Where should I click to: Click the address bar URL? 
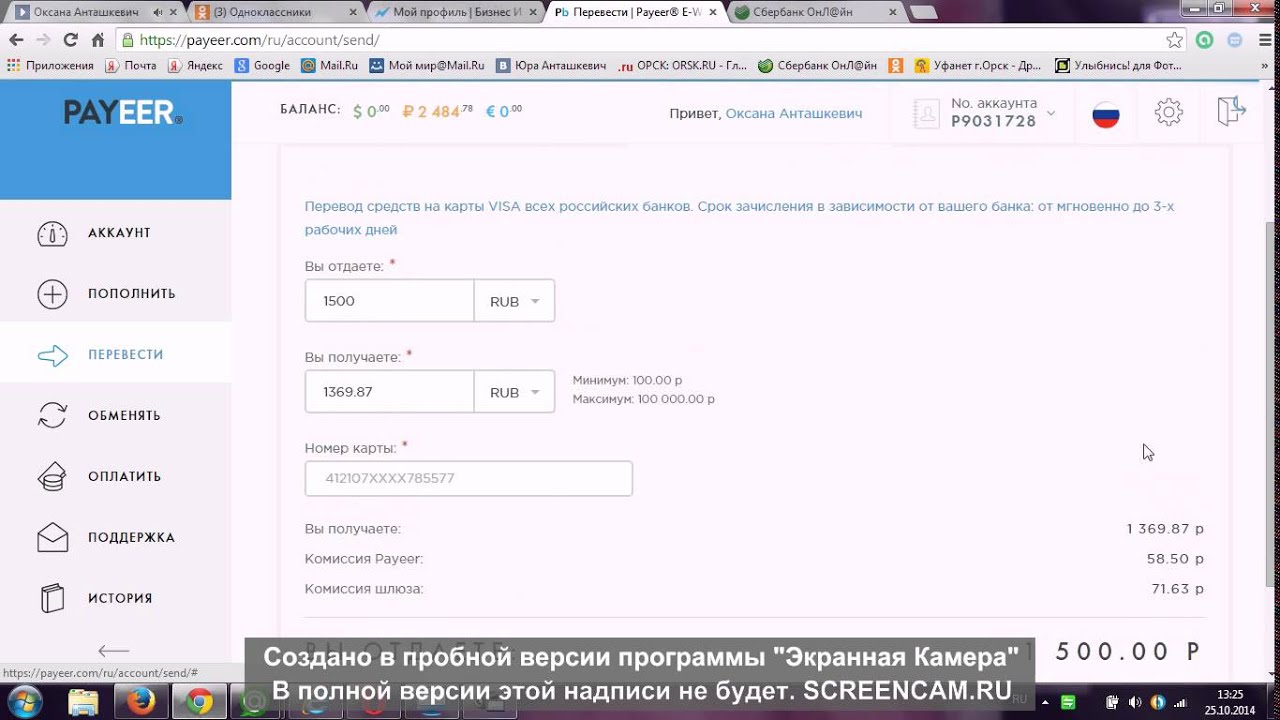[260, 40]
